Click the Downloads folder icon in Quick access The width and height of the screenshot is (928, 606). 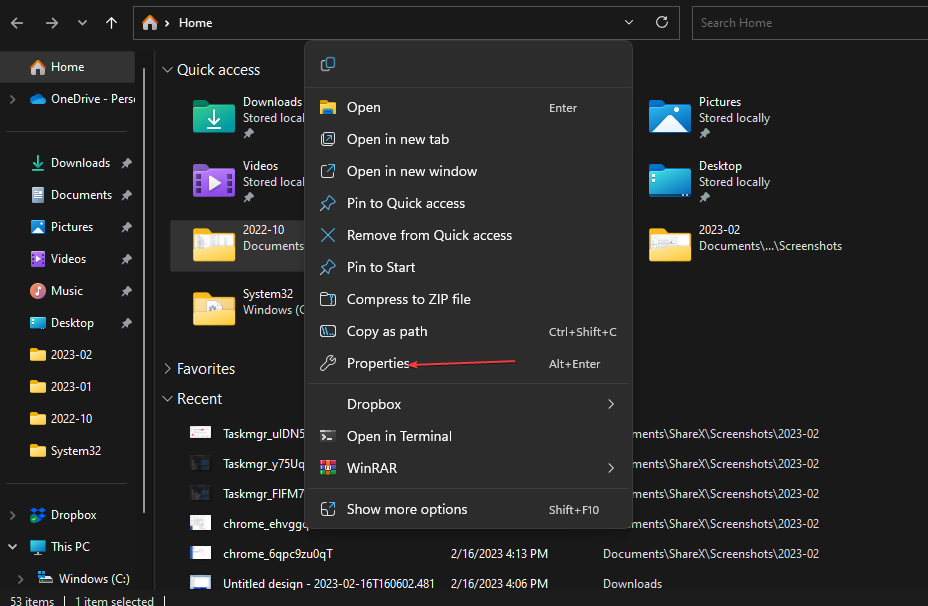coord(213,117)
